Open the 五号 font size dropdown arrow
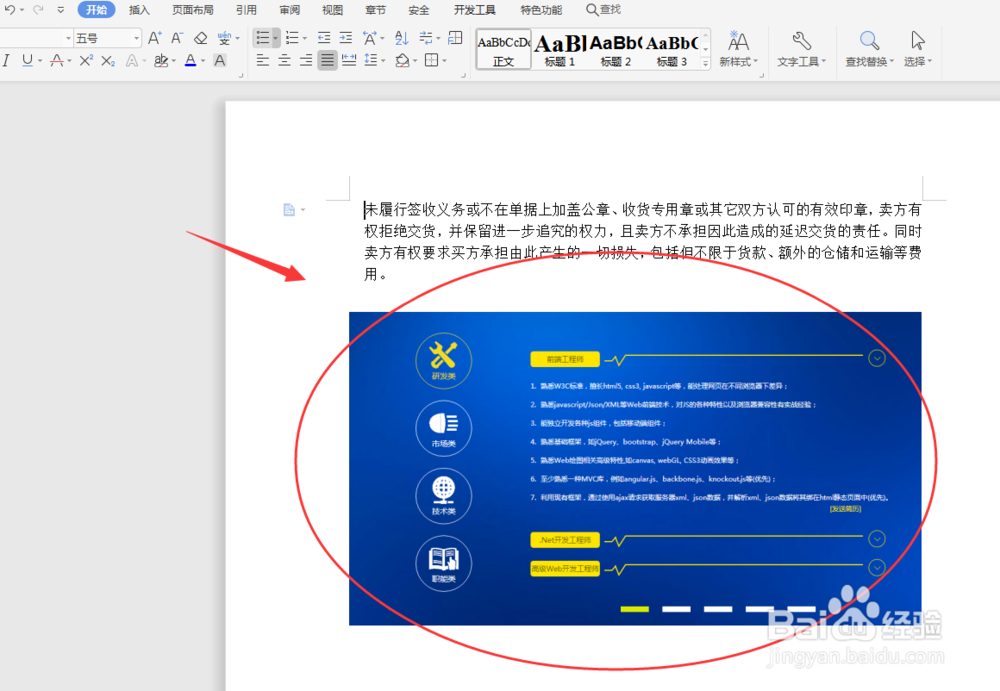The image size is (1000, 691). click(136, 38)
